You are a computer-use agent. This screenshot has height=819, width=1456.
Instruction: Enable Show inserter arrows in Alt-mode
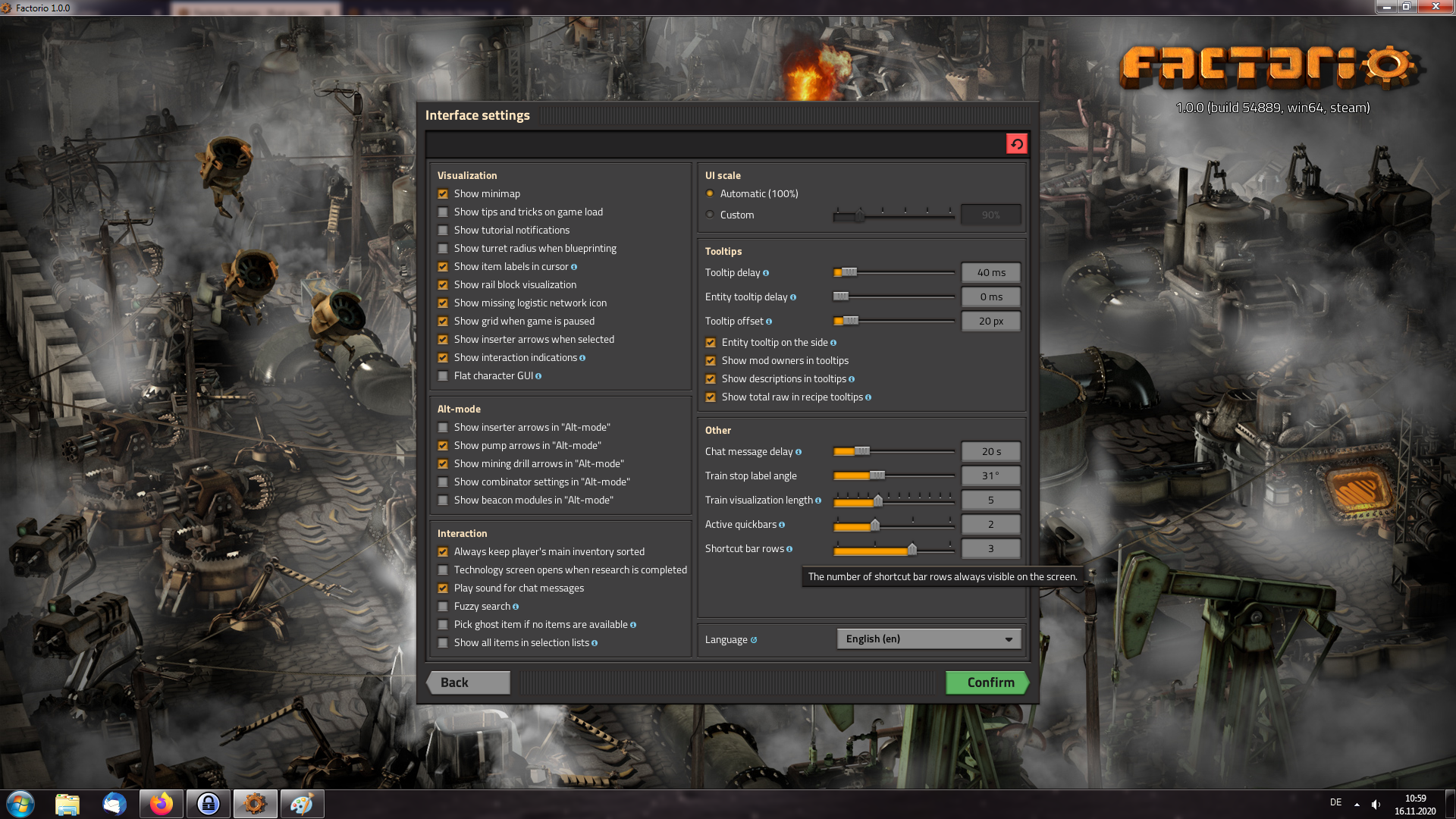point(443,428)
